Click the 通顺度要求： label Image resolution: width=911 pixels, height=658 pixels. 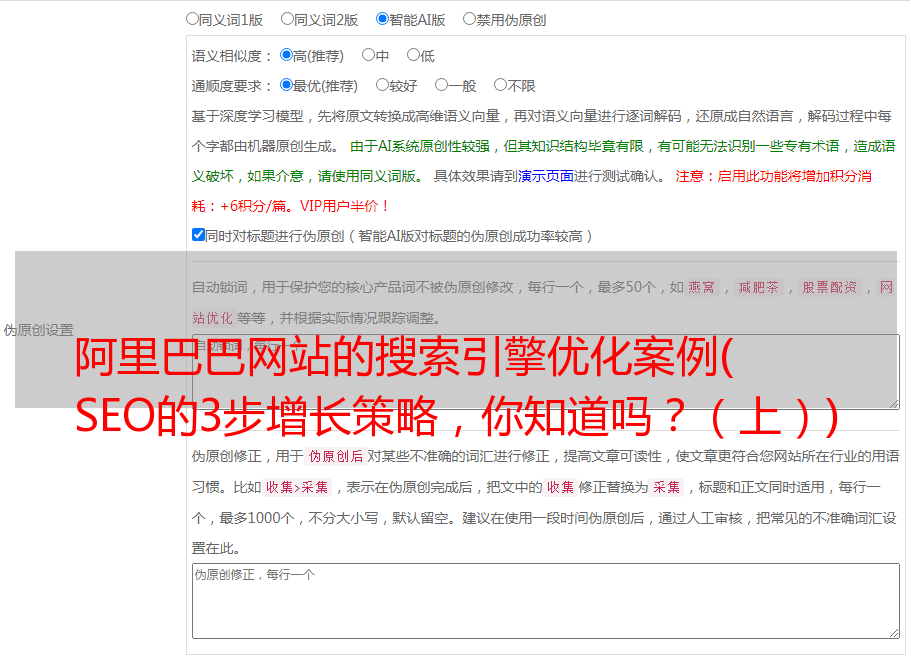[x=232, y=86]
